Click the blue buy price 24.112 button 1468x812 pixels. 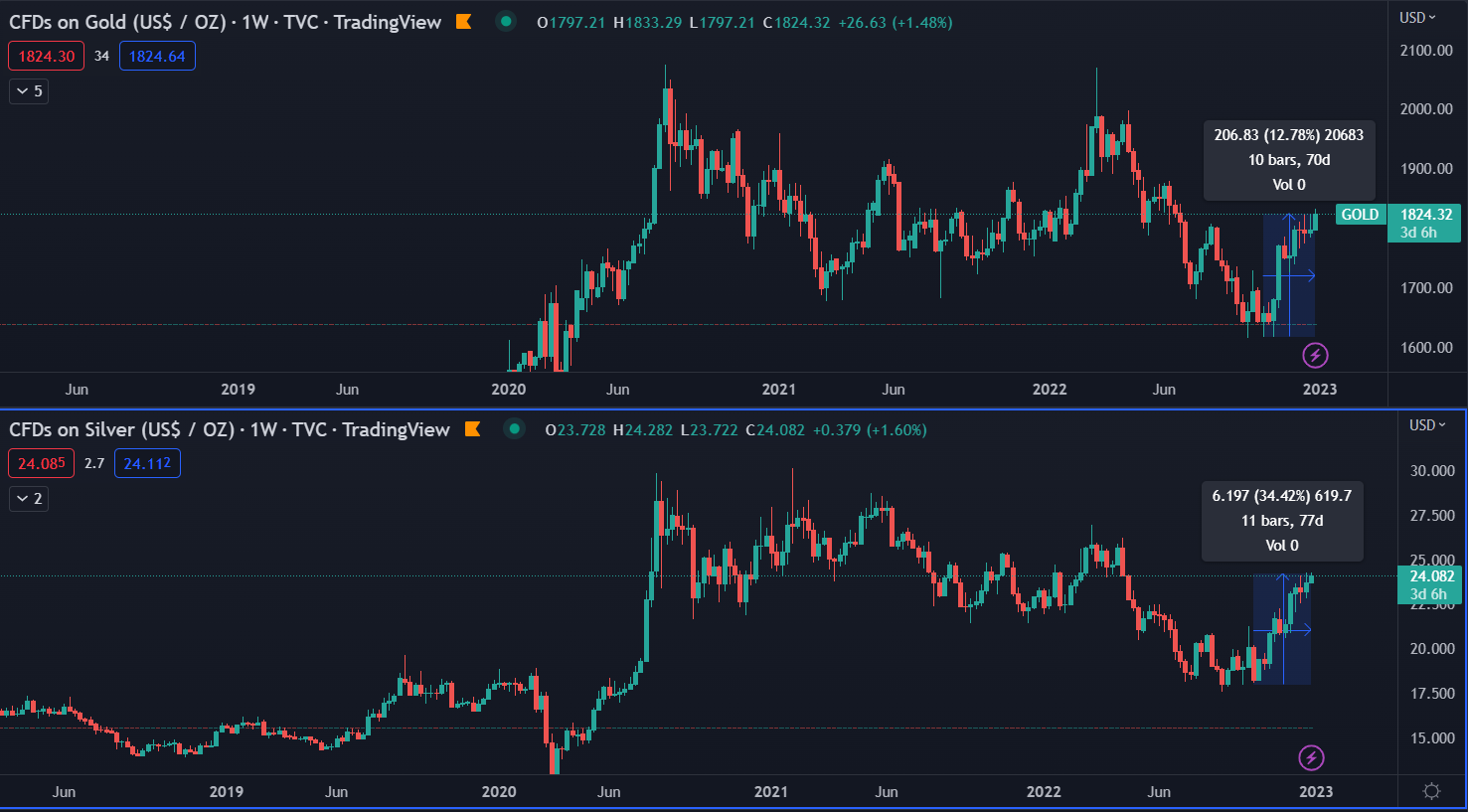coord(147,463)
